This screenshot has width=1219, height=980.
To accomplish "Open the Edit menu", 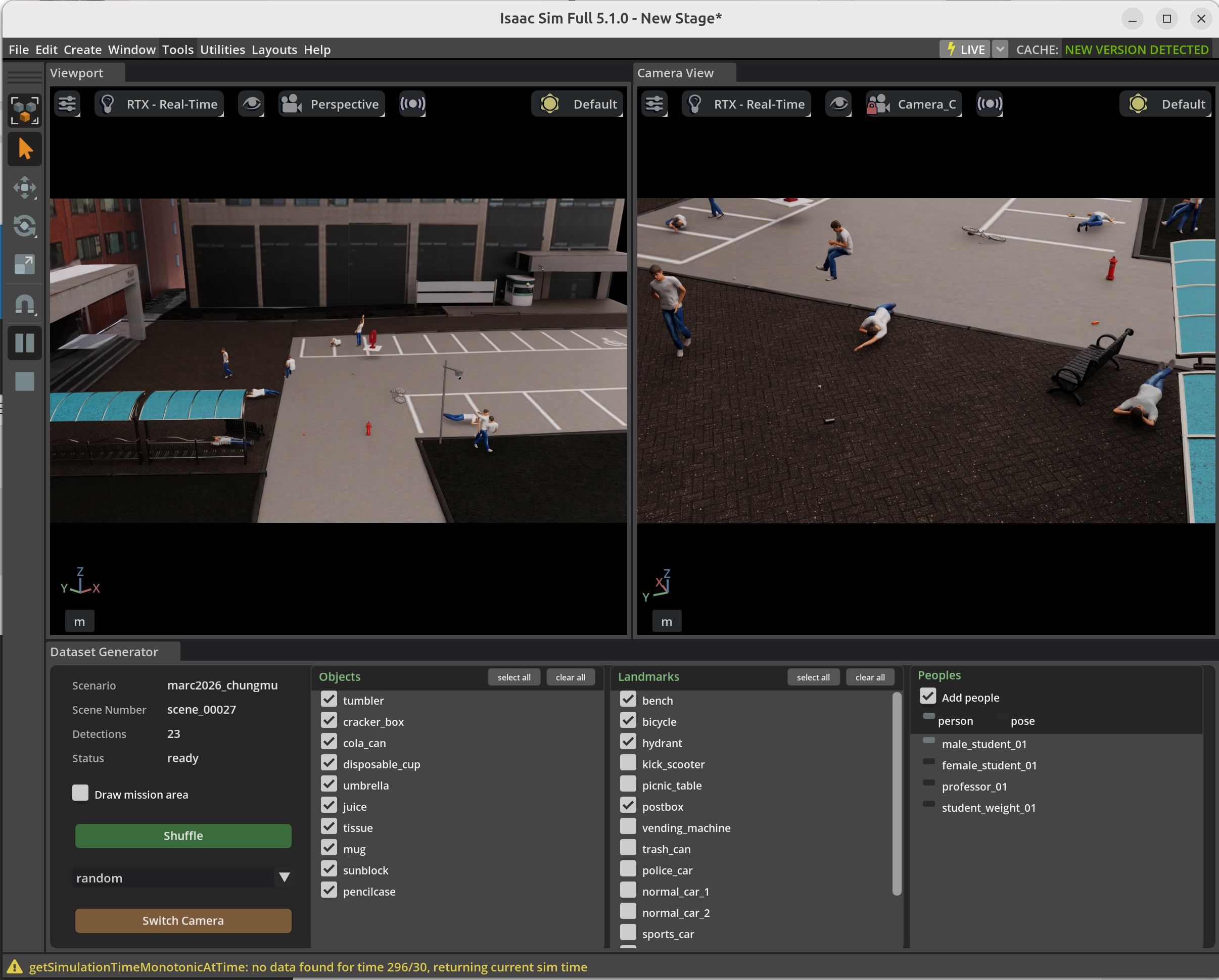I will (x=46, y=50).
